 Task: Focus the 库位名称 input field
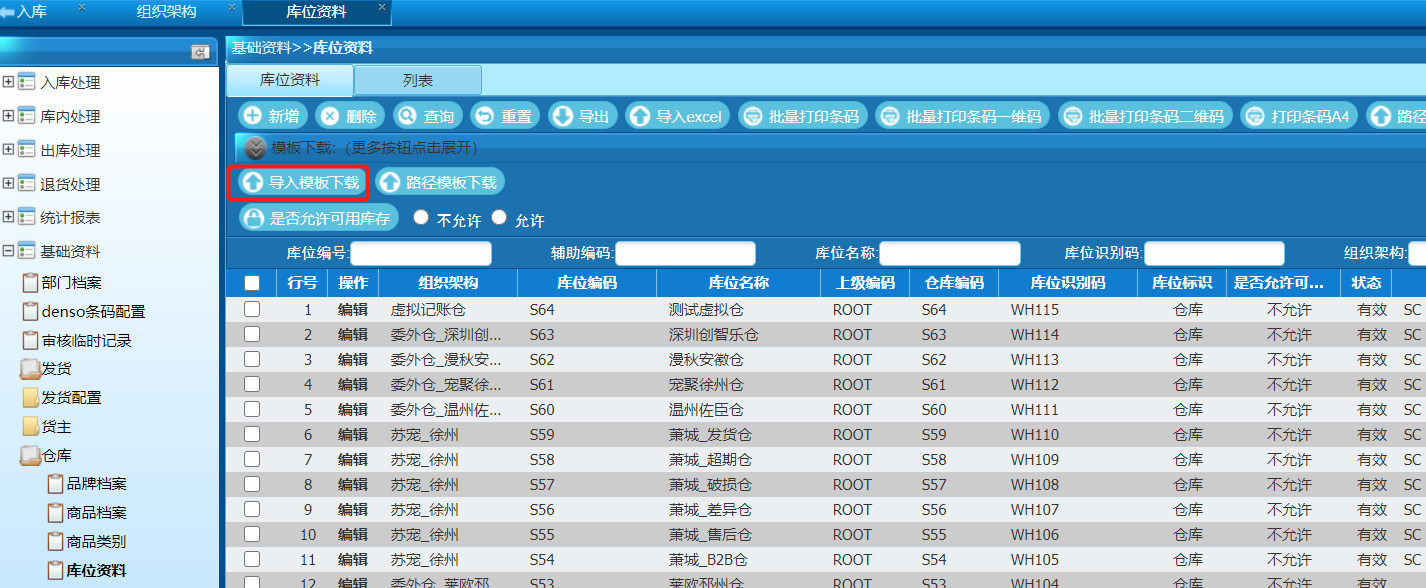[950, 253]
